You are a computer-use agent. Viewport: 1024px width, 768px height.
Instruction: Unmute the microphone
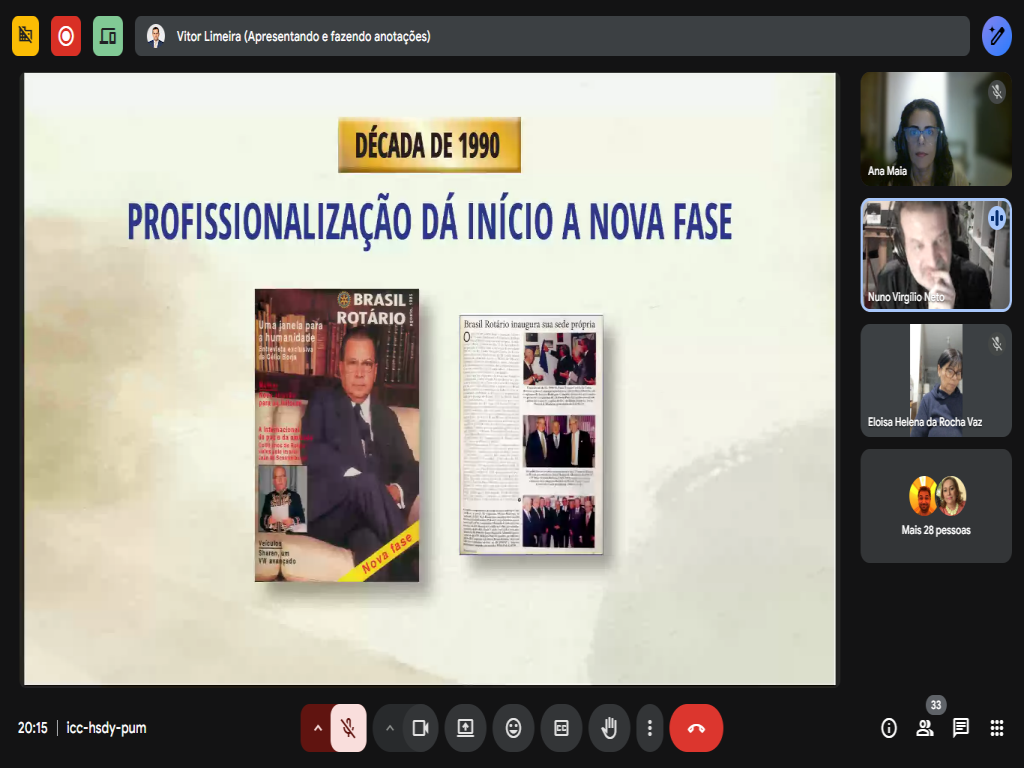(348, 728)
